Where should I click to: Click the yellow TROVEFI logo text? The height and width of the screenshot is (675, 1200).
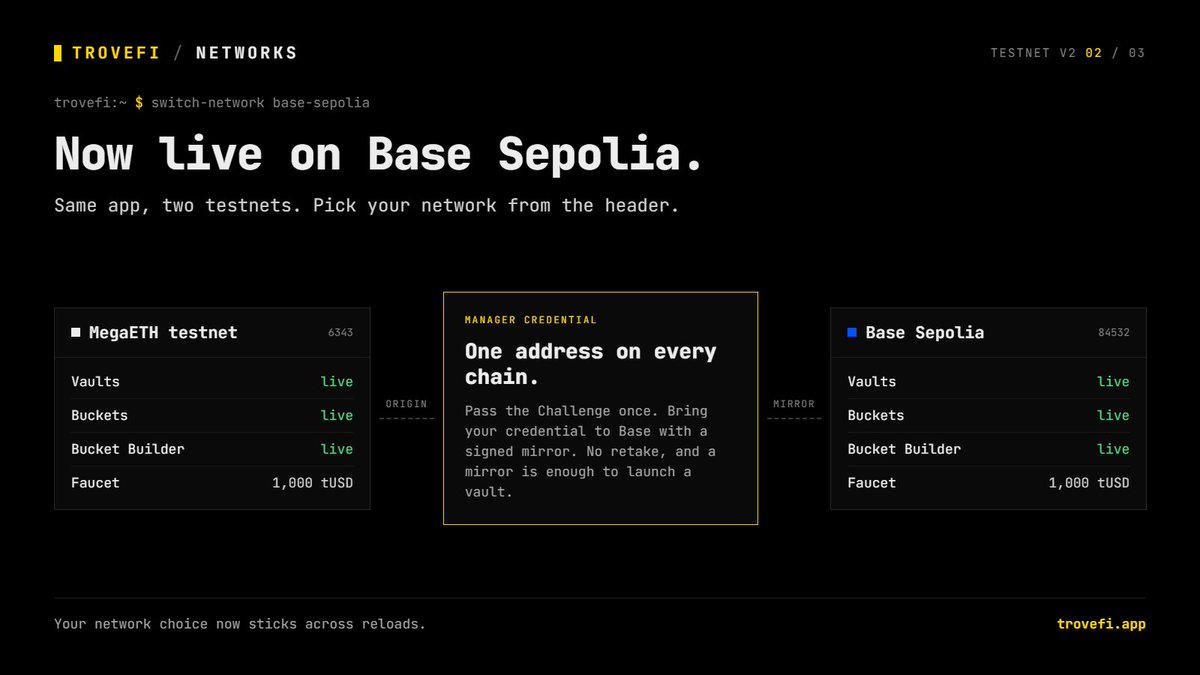pyautogui.click(x=116, y=53)
